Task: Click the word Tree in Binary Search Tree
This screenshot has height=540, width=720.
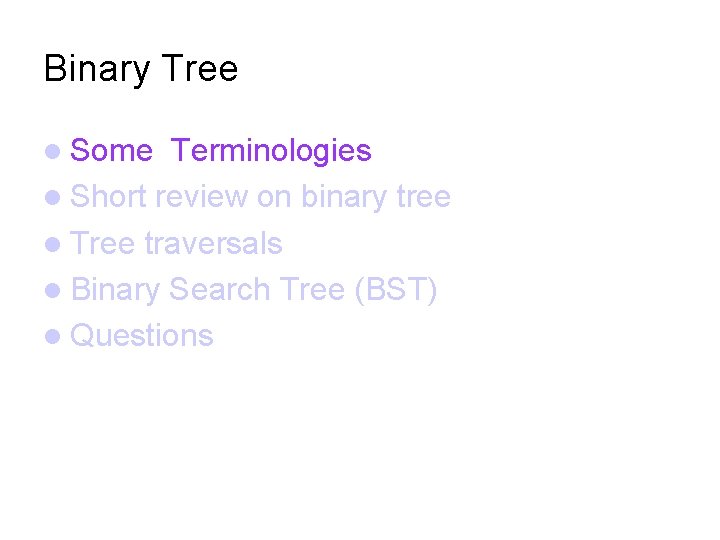Action: (x=312, y=289)
